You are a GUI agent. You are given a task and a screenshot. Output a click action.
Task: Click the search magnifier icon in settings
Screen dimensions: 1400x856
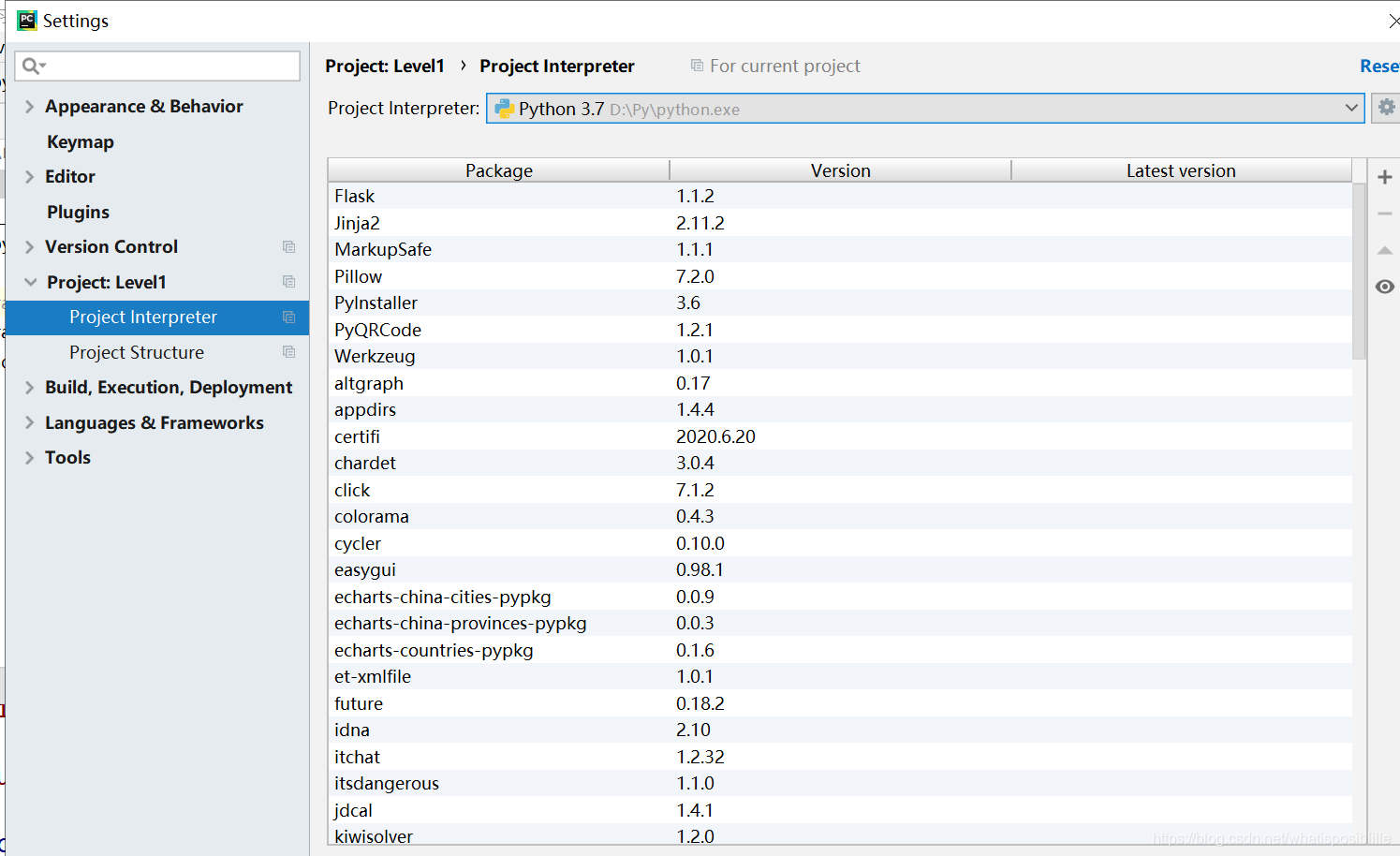(33, 66)
